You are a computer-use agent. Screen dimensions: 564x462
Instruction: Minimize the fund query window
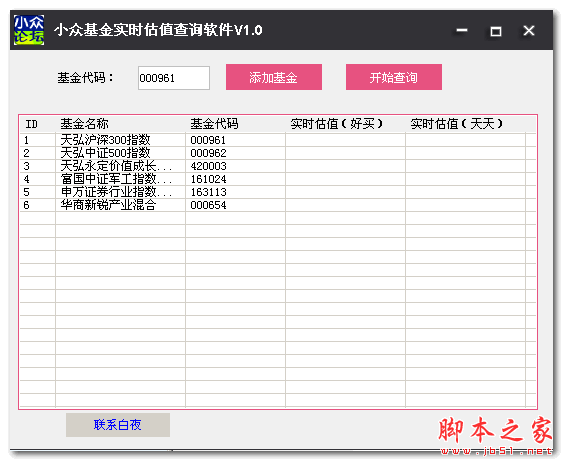(x=462, y=31)
